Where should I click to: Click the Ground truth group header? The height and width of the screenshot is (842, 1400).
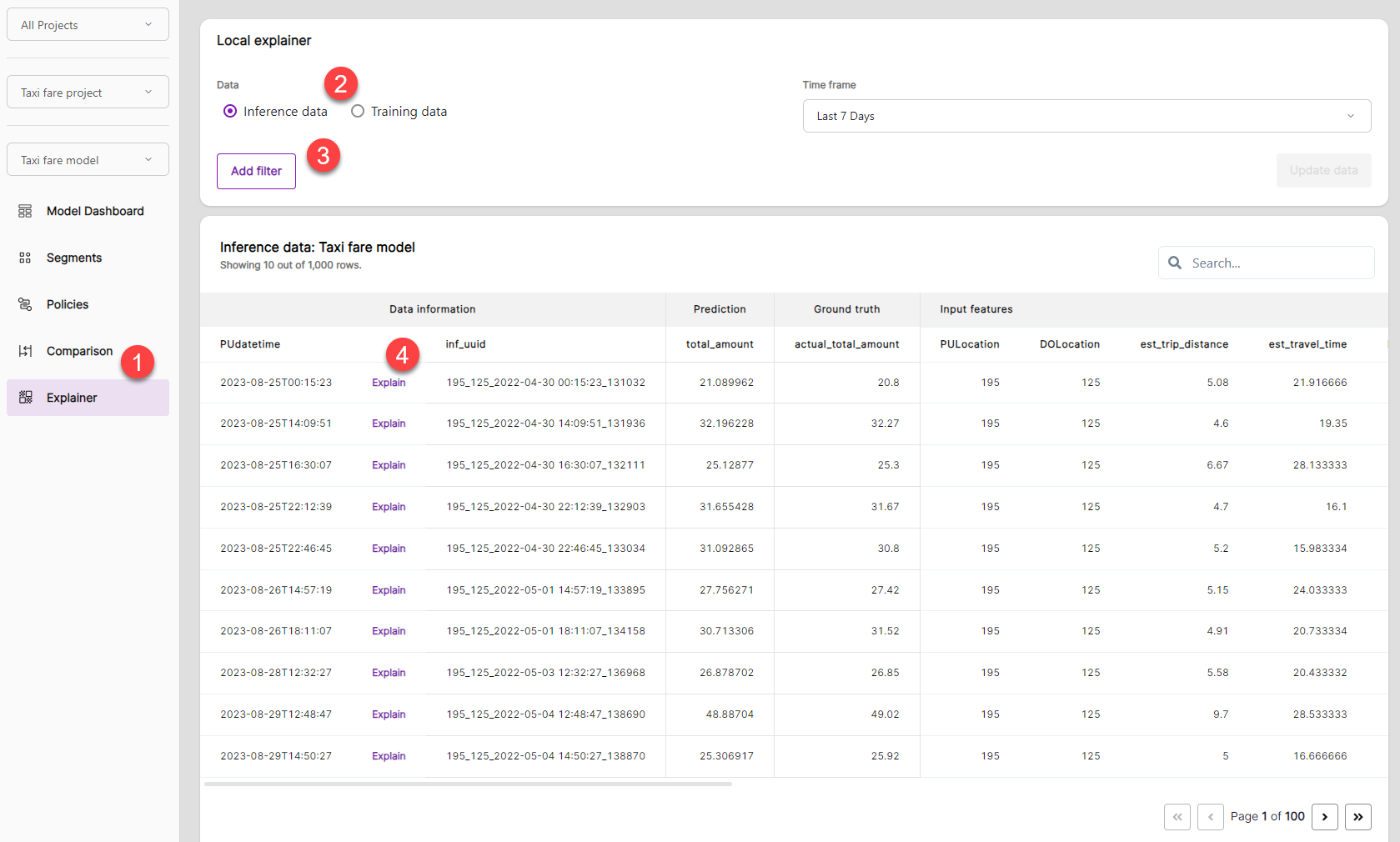pyautogui.click(x=846, y=309)
